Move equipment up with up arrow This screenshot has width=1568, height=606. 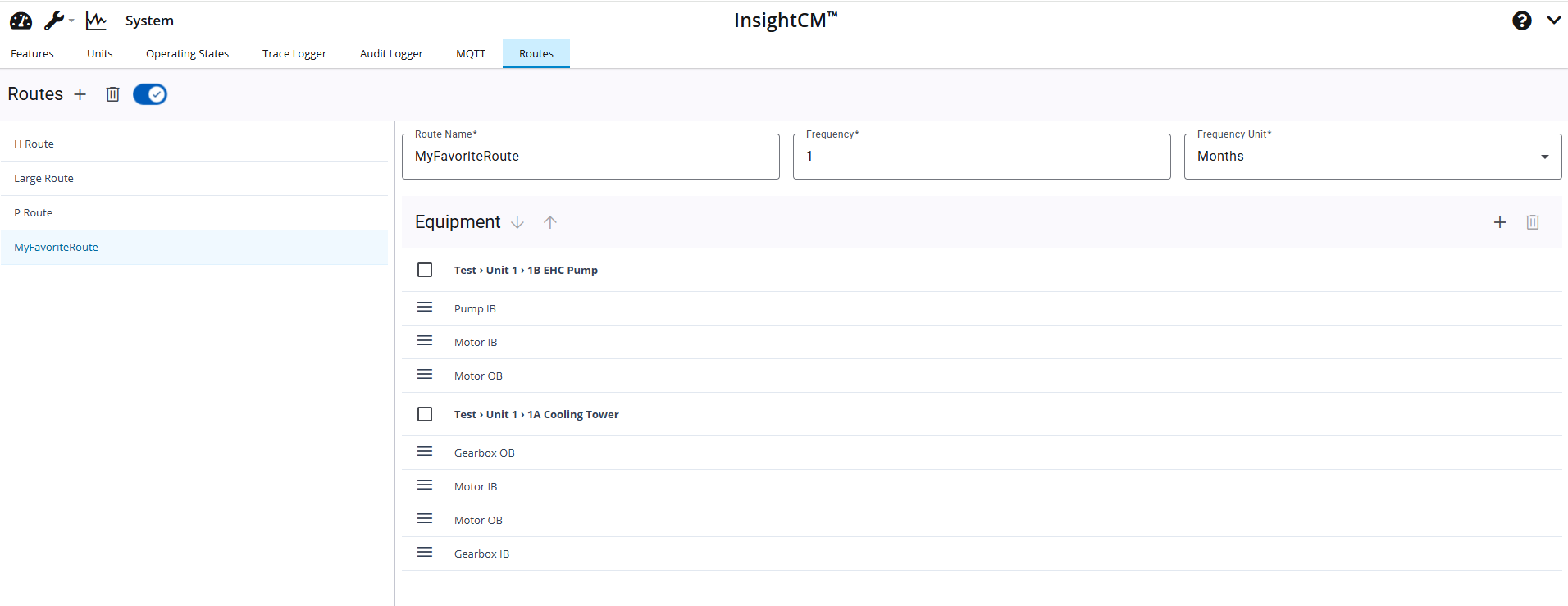click(x=550, y=222)
